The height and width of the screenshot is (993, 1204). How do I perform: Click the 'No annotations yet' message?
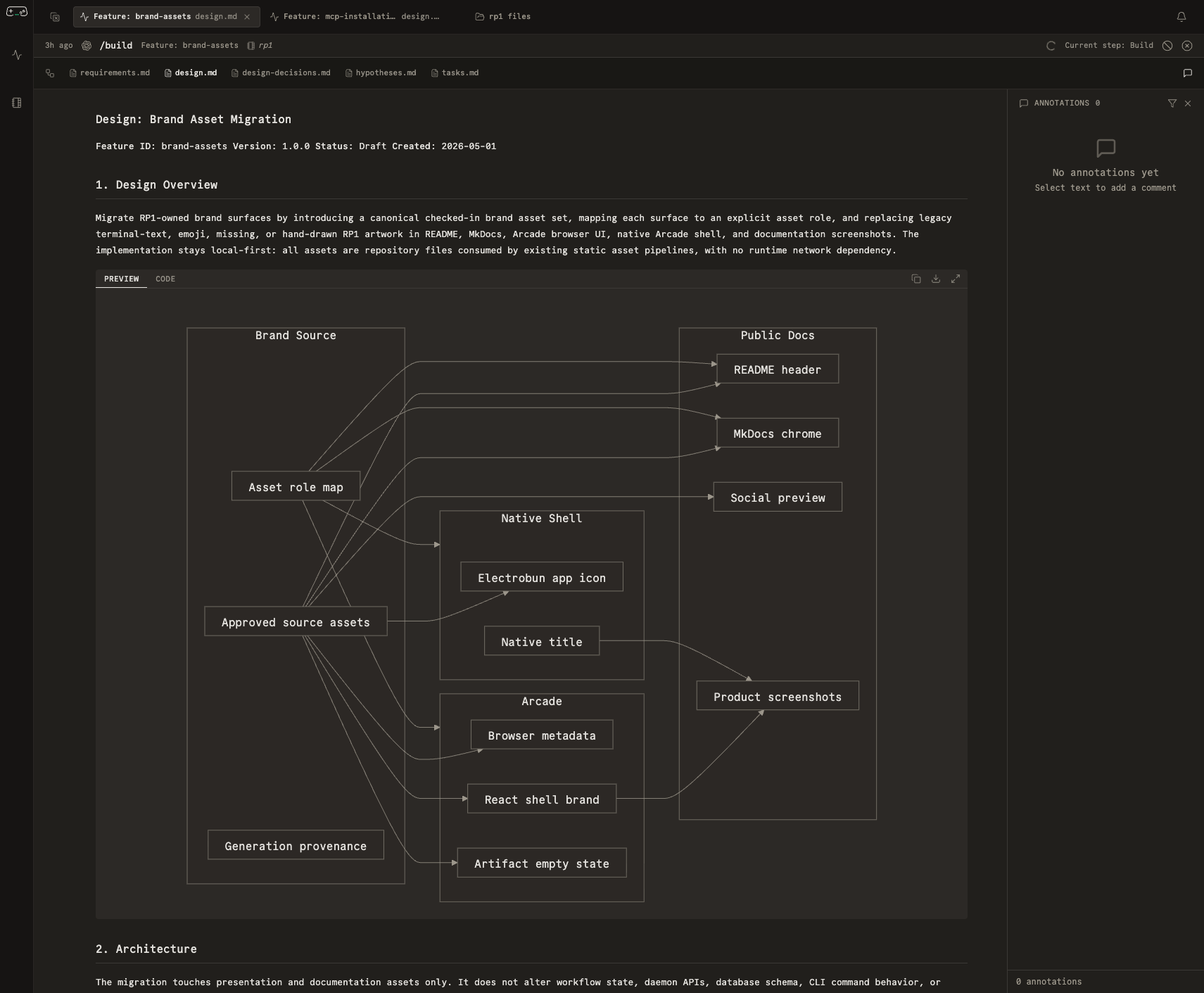1105,172
